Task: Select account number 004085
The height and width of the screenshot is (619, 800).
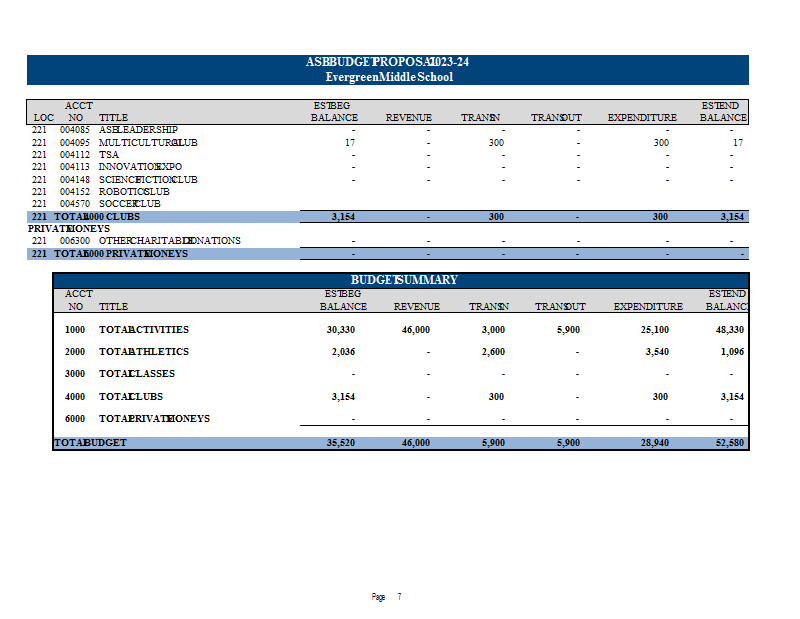Action: coord(74,130)
